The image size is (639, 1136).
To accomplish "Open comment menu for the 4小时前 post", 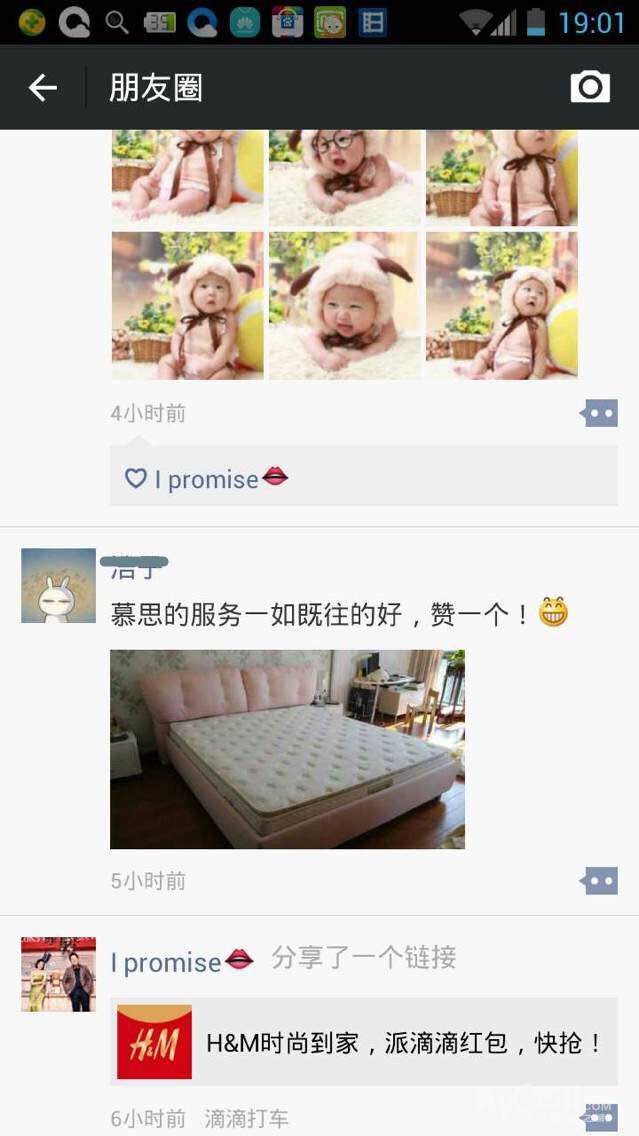I will coord(599,414).
